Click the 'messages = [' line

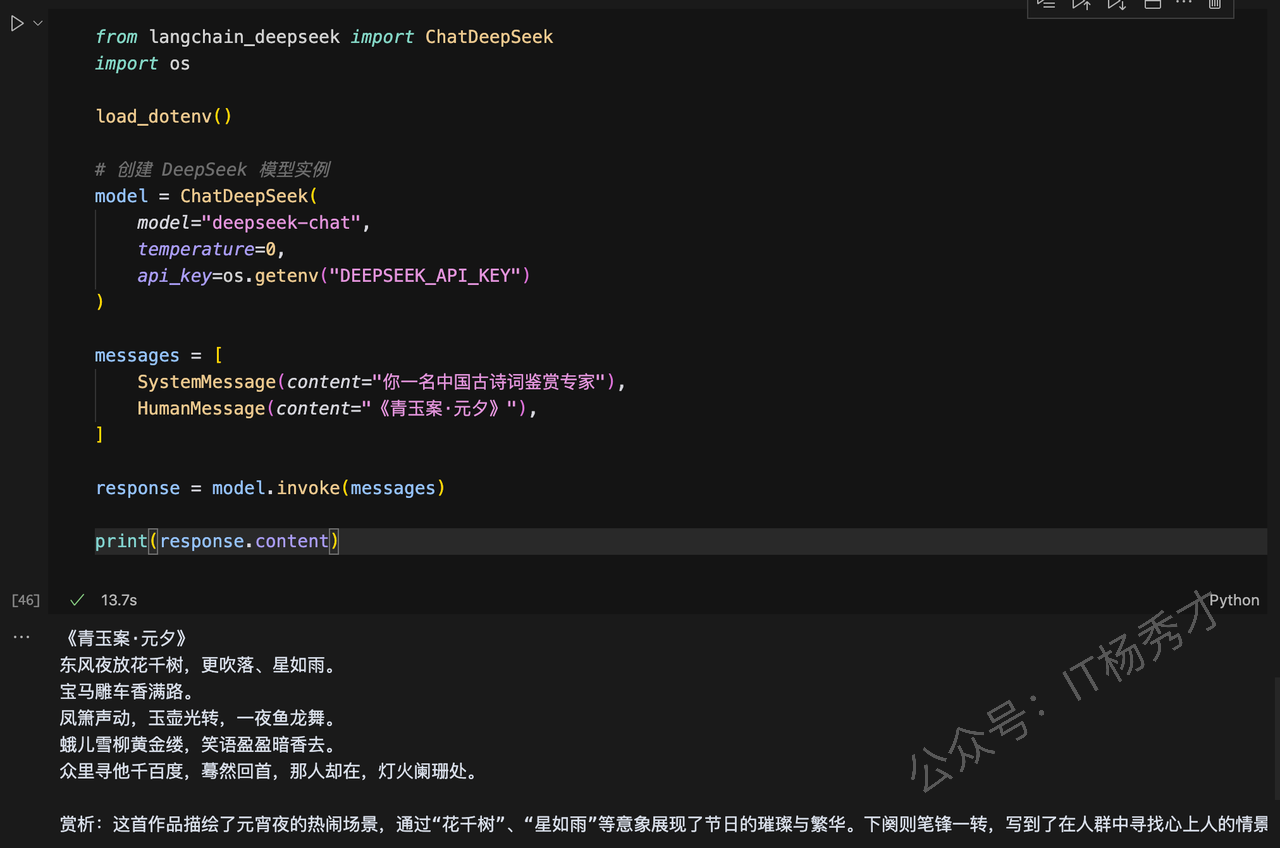coord(159,356)
